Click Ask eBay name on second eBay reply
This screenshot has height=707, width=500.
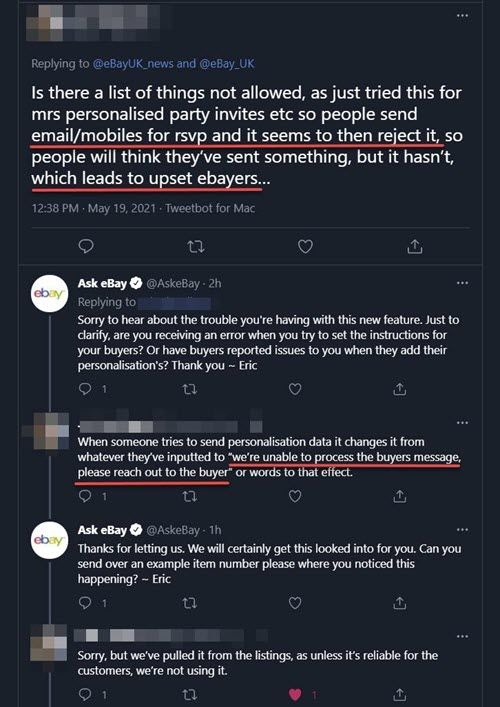pyautogui.click(x=102, y=530)
